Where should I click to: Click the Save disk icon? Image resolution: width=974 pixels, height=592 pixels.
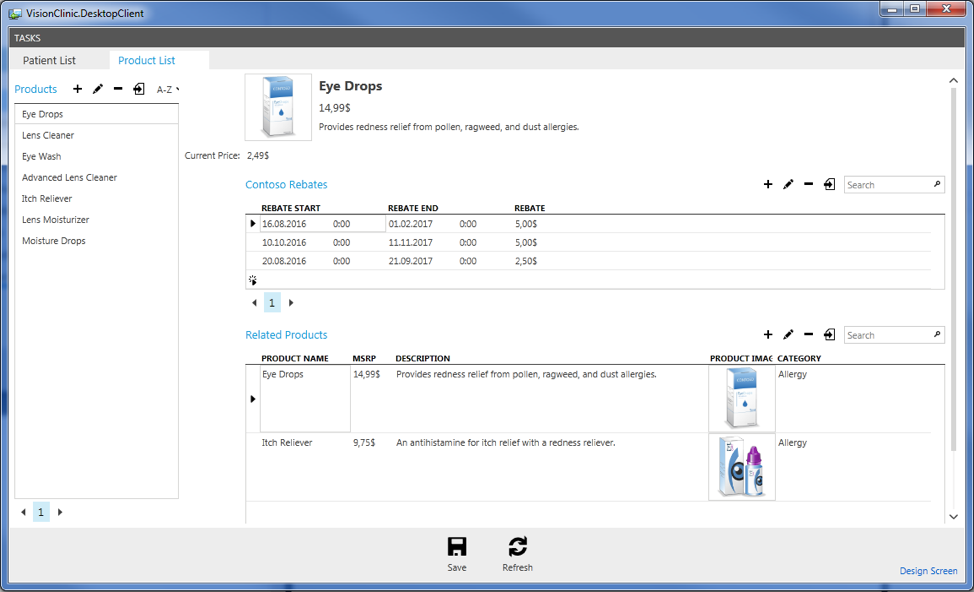(x=457, y=547)
